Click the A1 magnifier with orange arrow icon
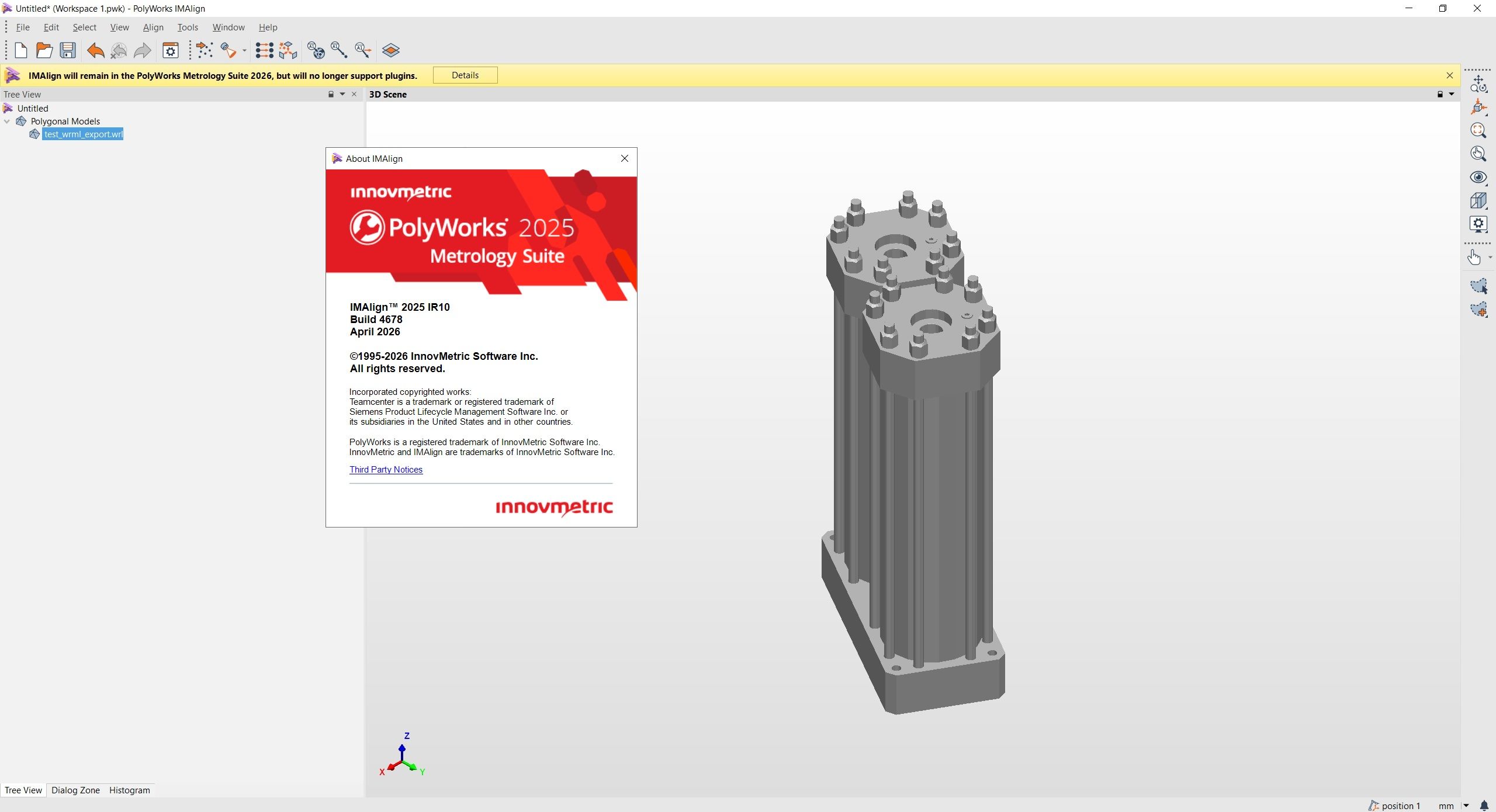 pos(363,51)
